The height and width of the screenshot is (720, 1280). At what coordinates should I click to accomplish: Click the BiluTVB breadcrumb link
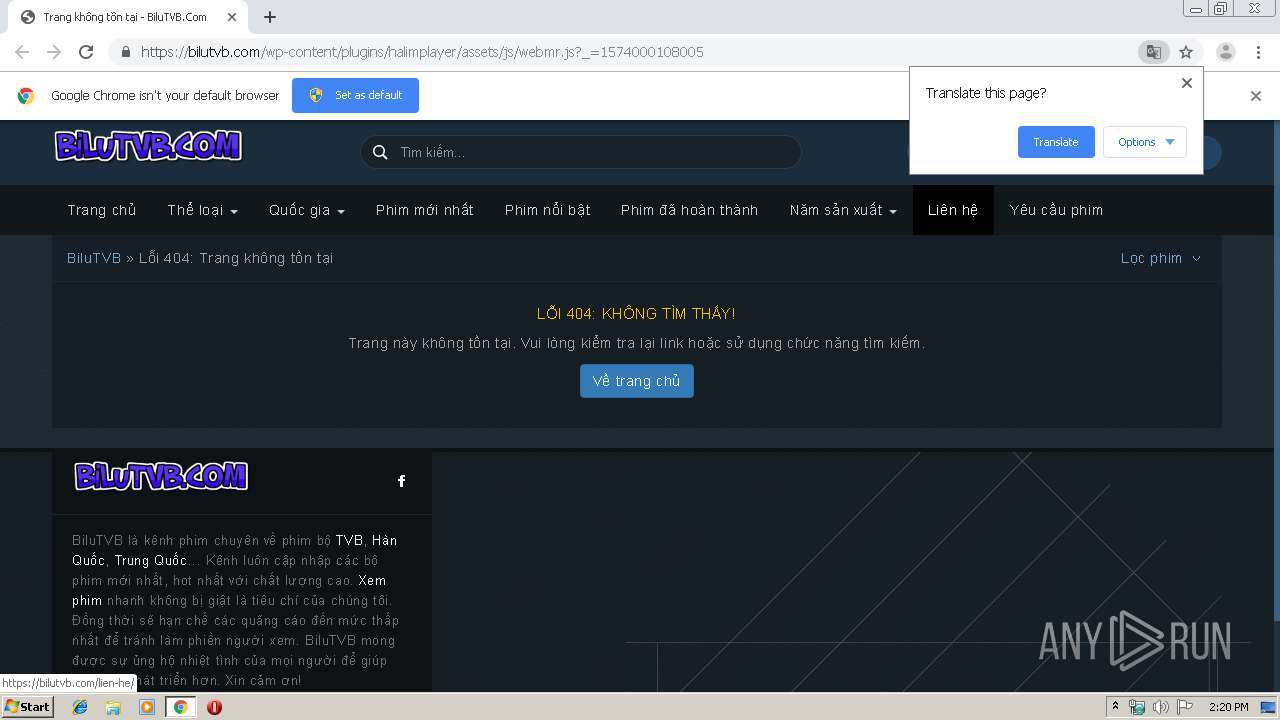tap(94, 258)
